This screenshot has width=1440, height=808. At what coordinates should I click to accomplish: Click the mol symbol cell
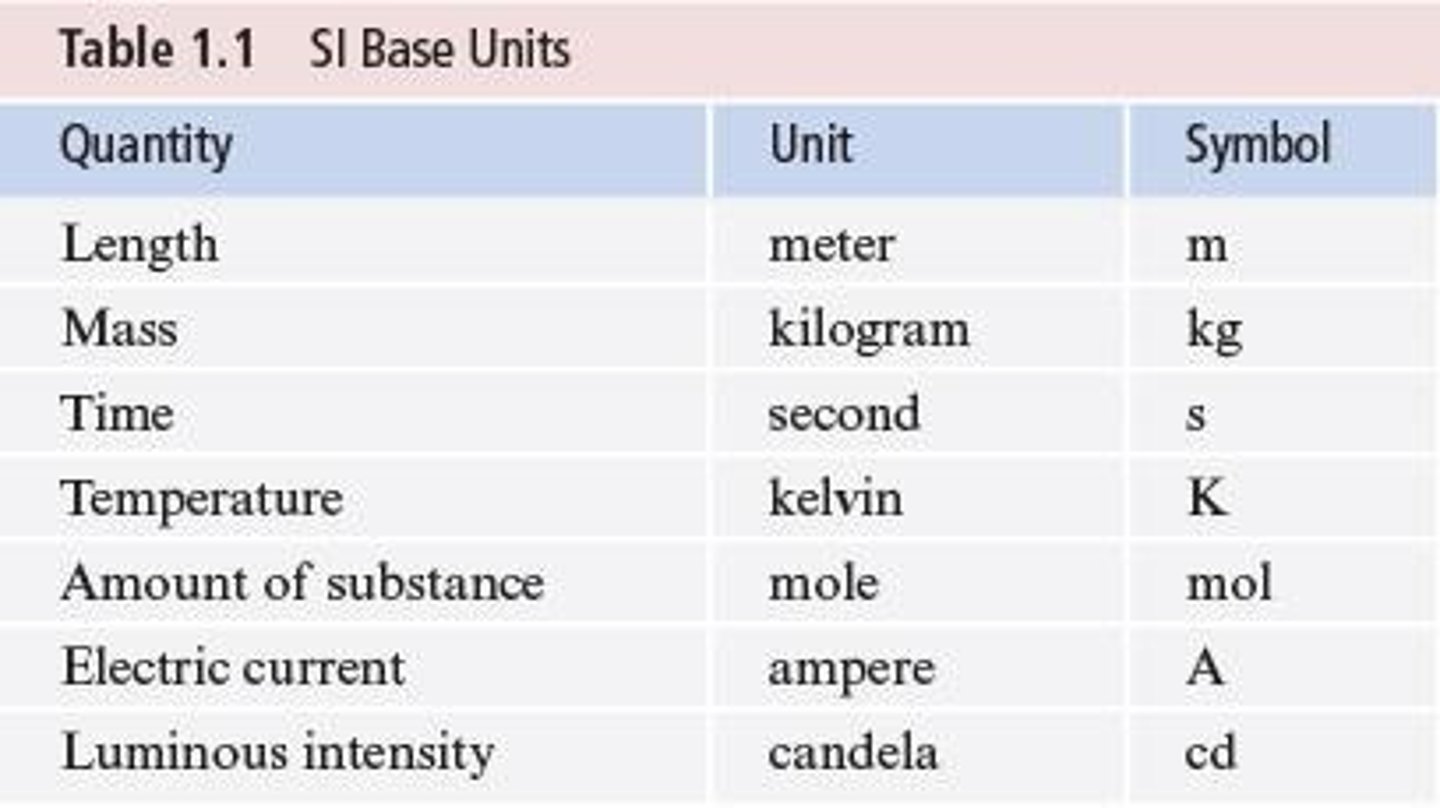[1229, 582]
